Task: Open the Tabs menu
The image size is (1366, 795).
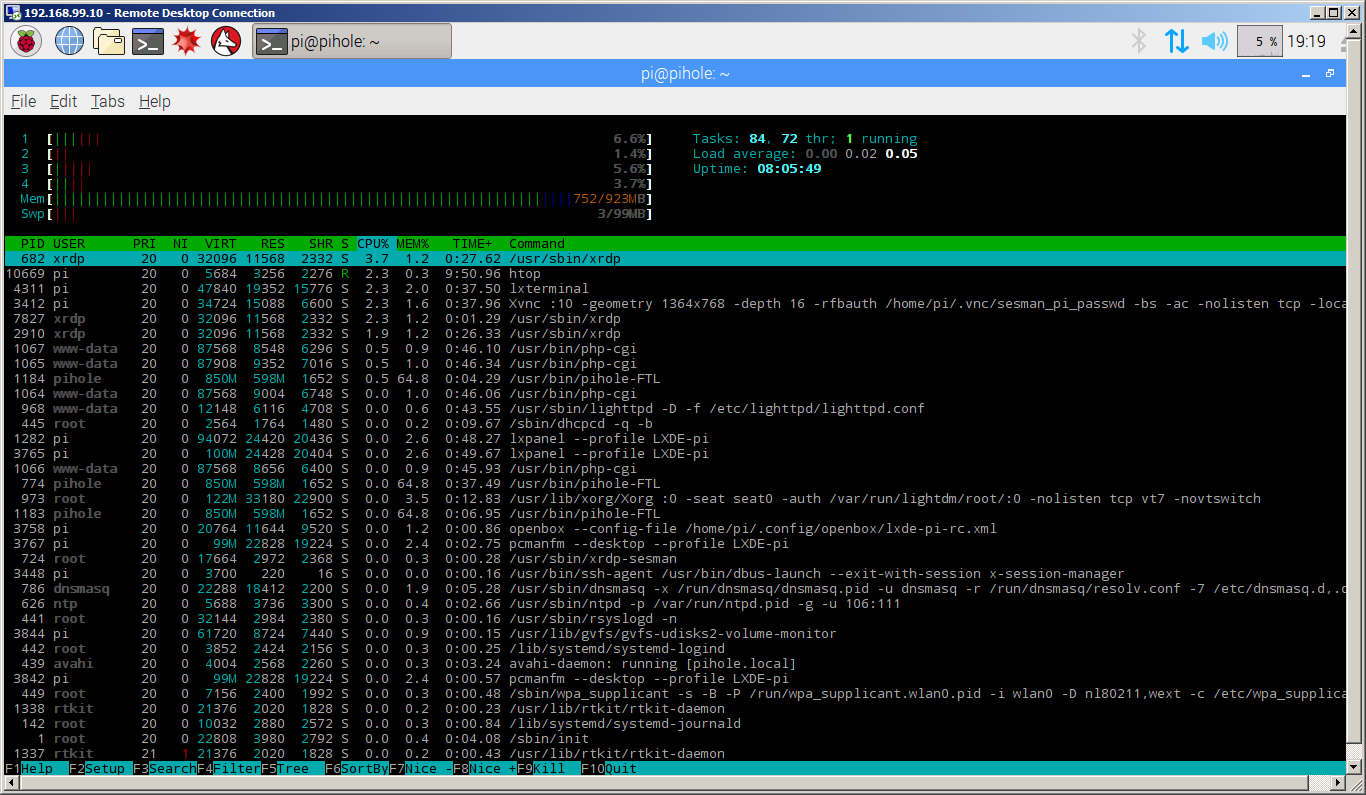Action: pyautogui.click(x=107, y=101)
